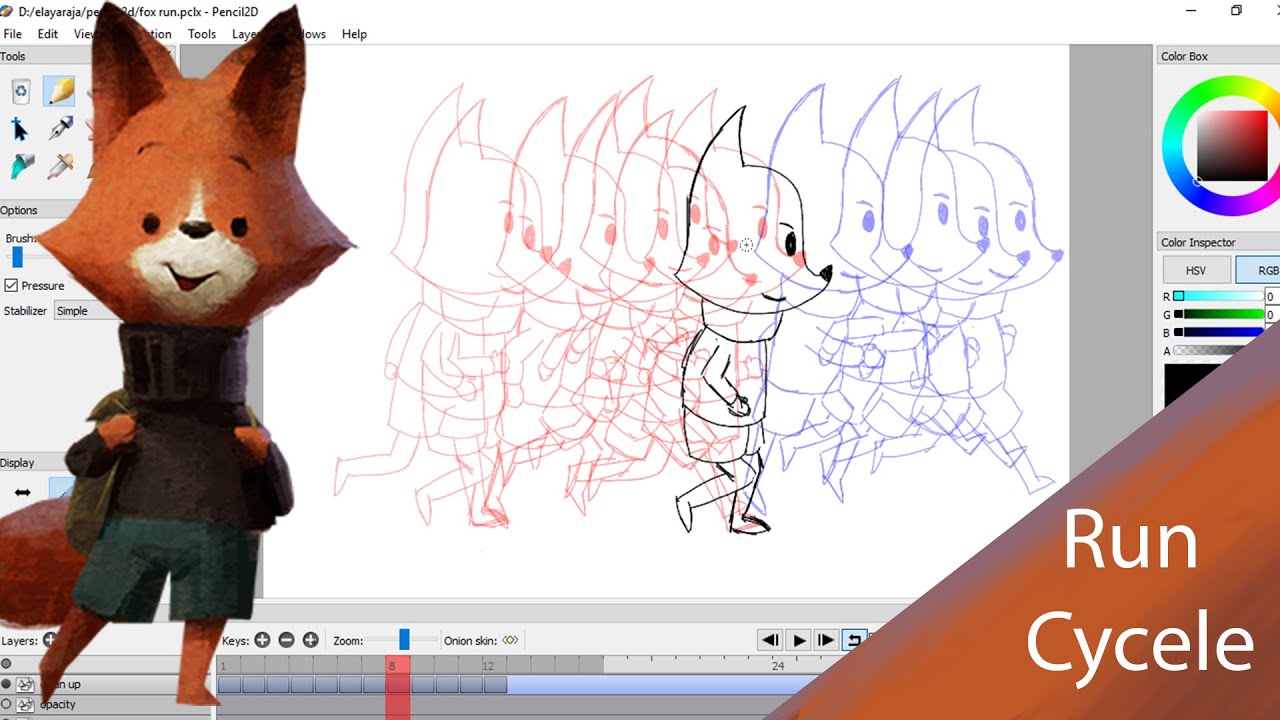The height and width of the screenshot is (720, 1280).
Task: Click the clean up layer bitmap icon
Action: 25,684
